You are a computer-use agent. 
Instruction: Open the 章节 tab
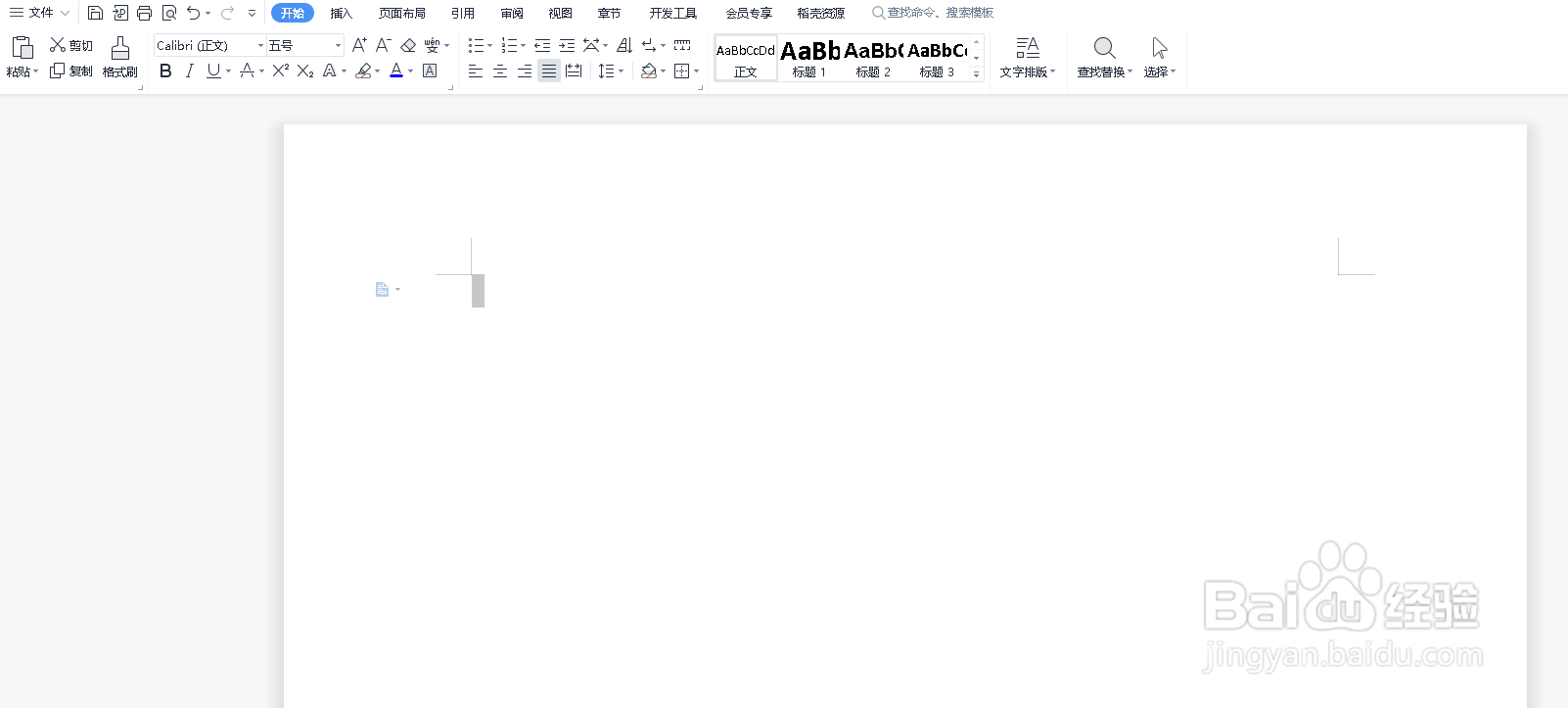(x=609, y=13)
